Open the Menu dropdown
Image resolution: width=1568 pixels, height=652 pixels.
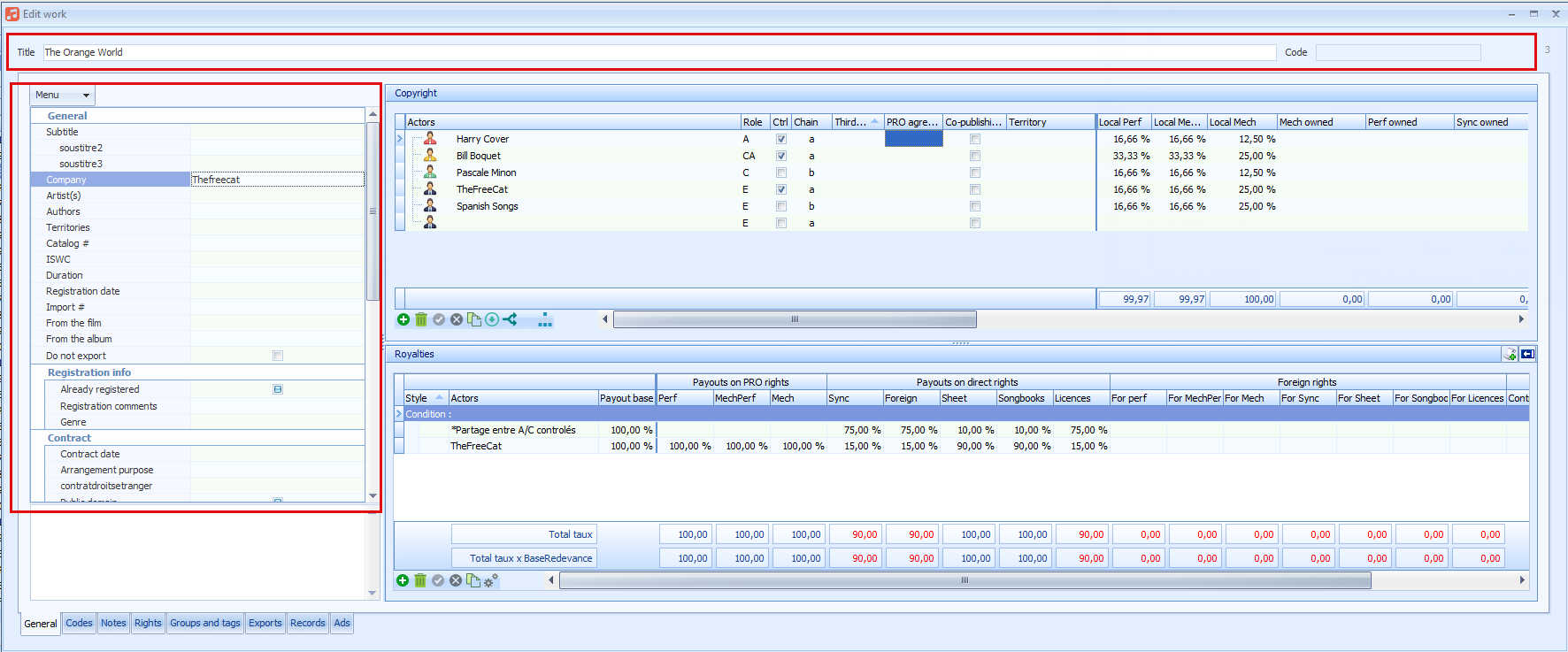coord(63,95)
